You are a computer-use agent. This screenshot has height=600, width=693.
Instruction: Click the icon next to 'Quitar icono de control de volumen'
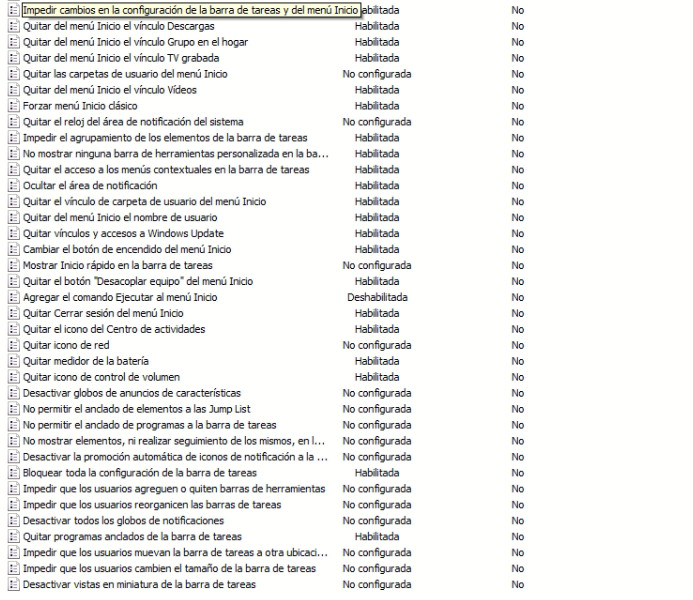[x=14, y=377]
